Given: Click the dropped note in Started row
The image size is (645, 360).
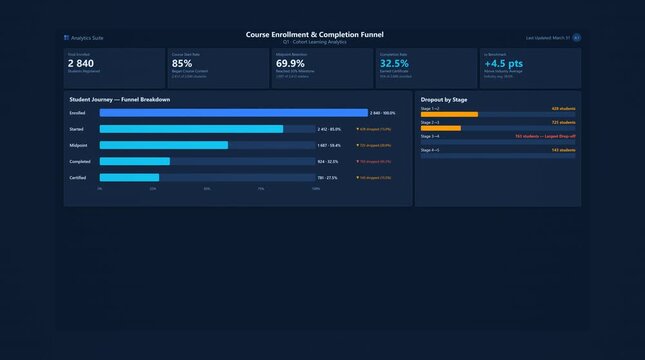Looking at the screenshot, I should tap(374, 129).
